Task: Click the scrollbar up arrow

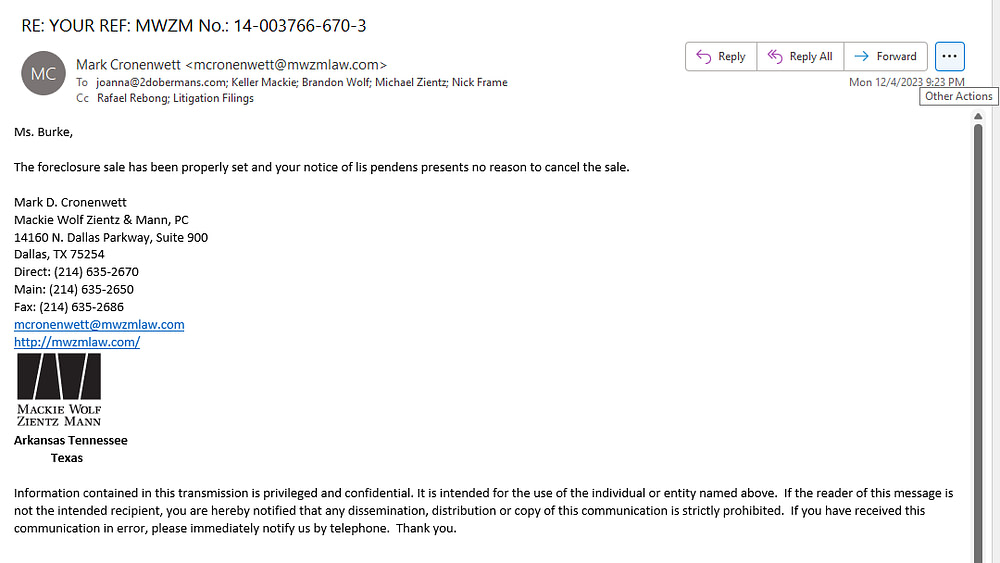Action: point(978,116)
